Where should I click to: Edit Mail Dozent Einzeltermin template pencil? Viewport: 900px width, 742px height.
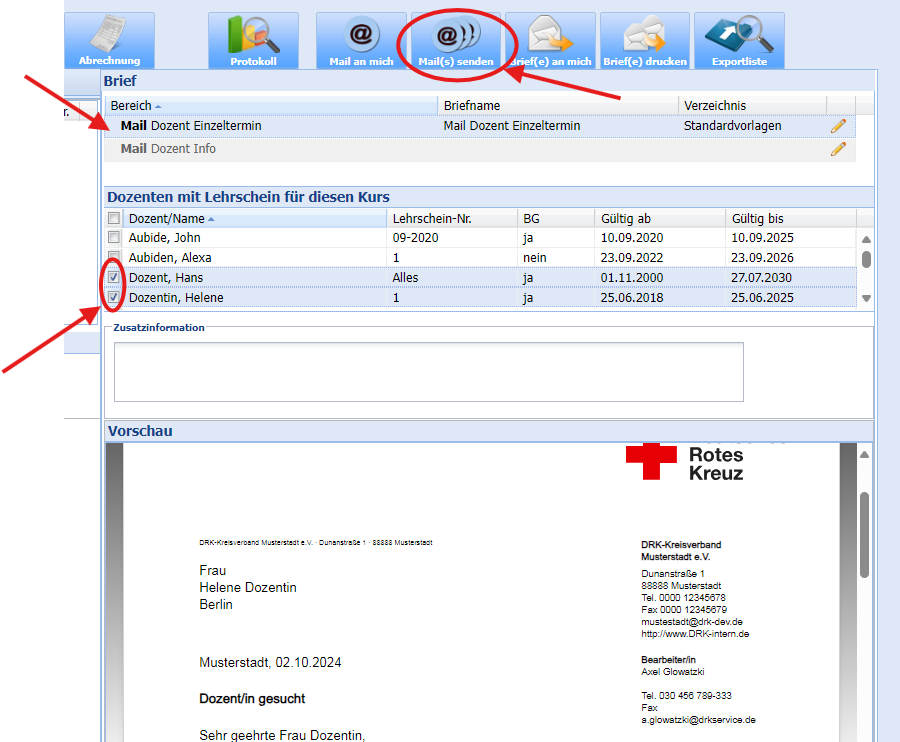tap(838, 126)
